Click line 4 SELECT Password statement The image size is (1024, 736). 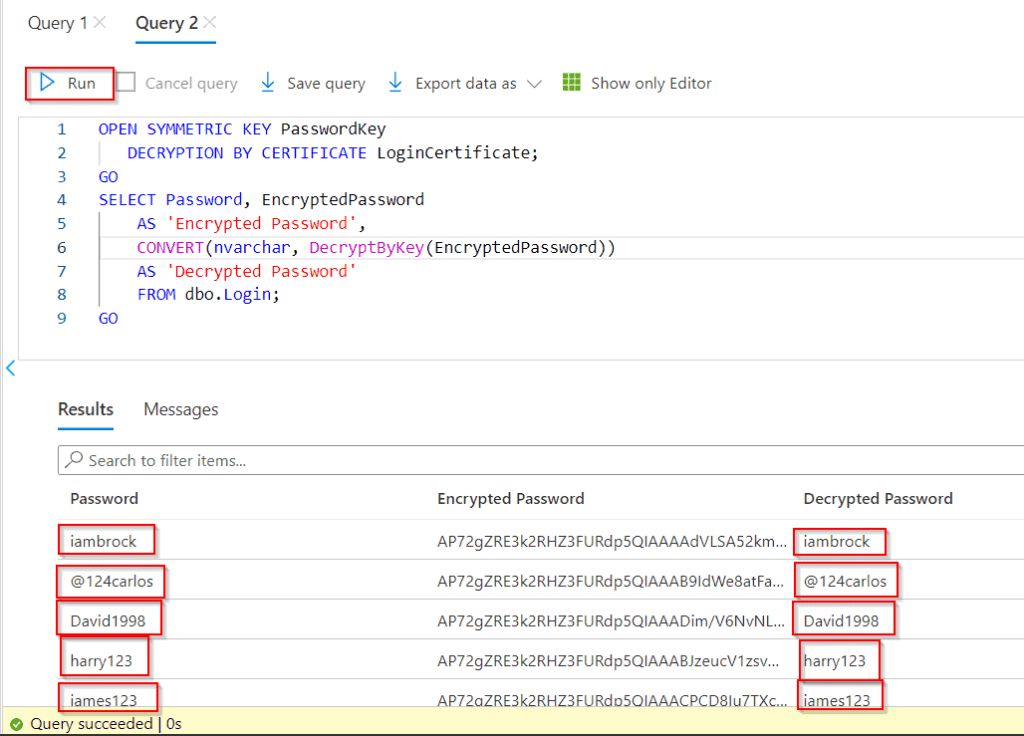tap(261, 200)
